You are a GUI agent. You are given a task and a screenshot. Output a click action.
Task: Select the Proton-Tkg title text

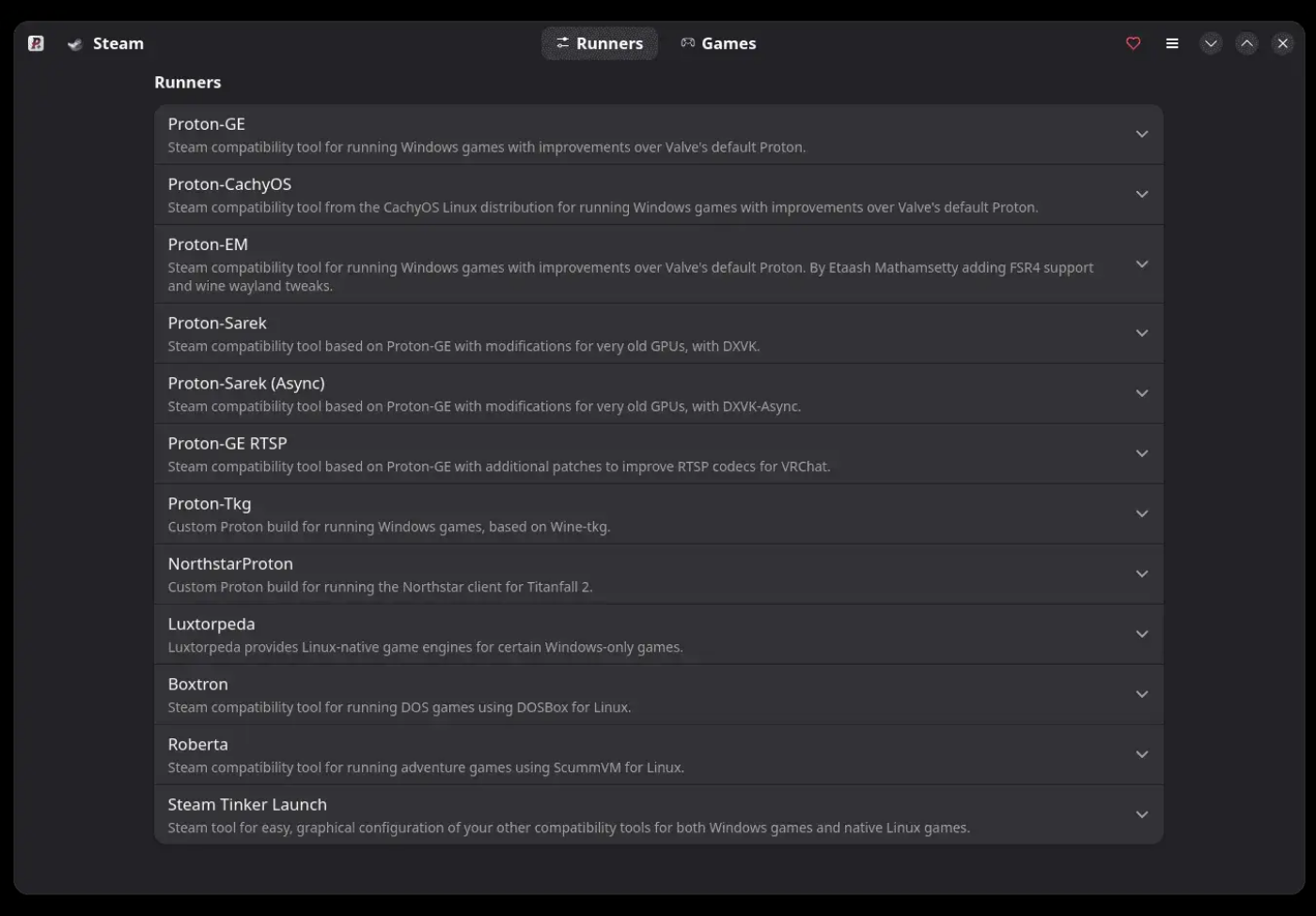pos(210,504)
